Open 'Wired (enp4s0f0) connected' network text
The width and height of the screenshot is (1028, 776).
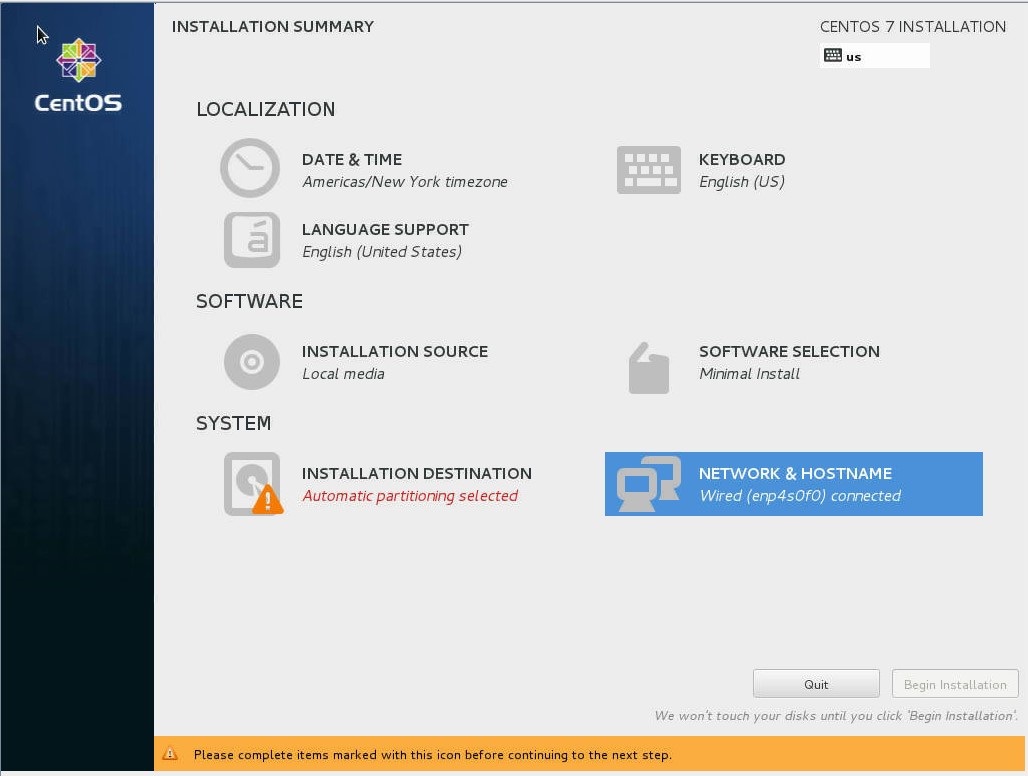pos(799,496)
